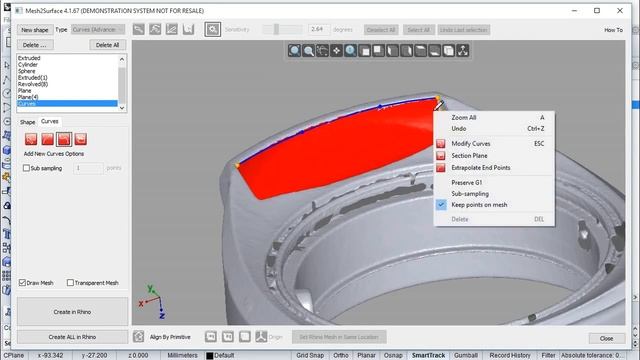Viewport: 640px width, 360px height.
Task: Select Plane(4) in the shape list
Action: tap(68, 97)
